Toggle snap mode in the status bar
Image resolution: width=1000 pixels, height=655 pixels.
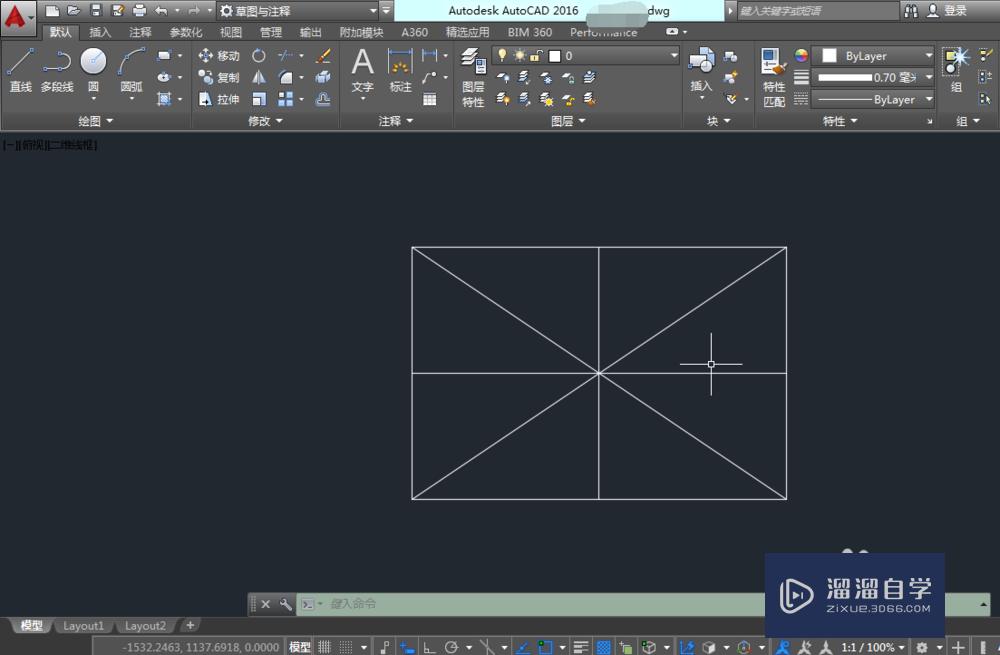(x=344, y=645)
